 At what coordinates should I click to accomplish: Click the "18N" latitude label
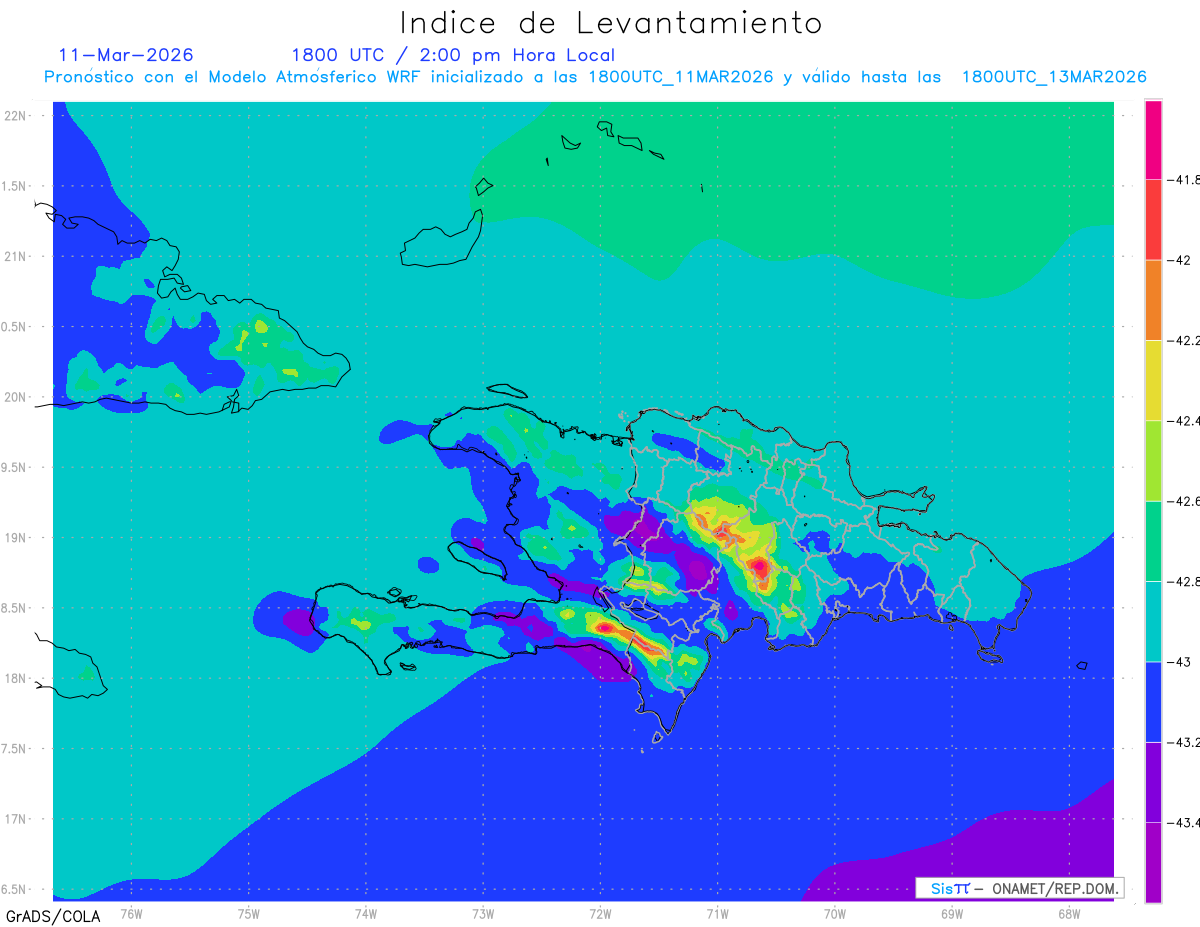[15, 678]
